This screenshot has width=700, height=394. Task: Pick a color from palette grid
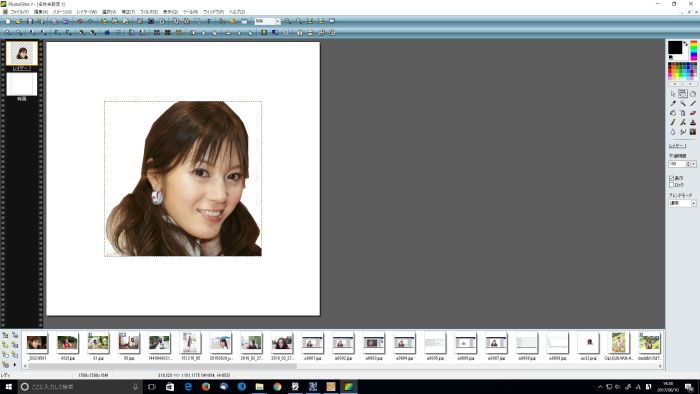[x=682, y=71]
